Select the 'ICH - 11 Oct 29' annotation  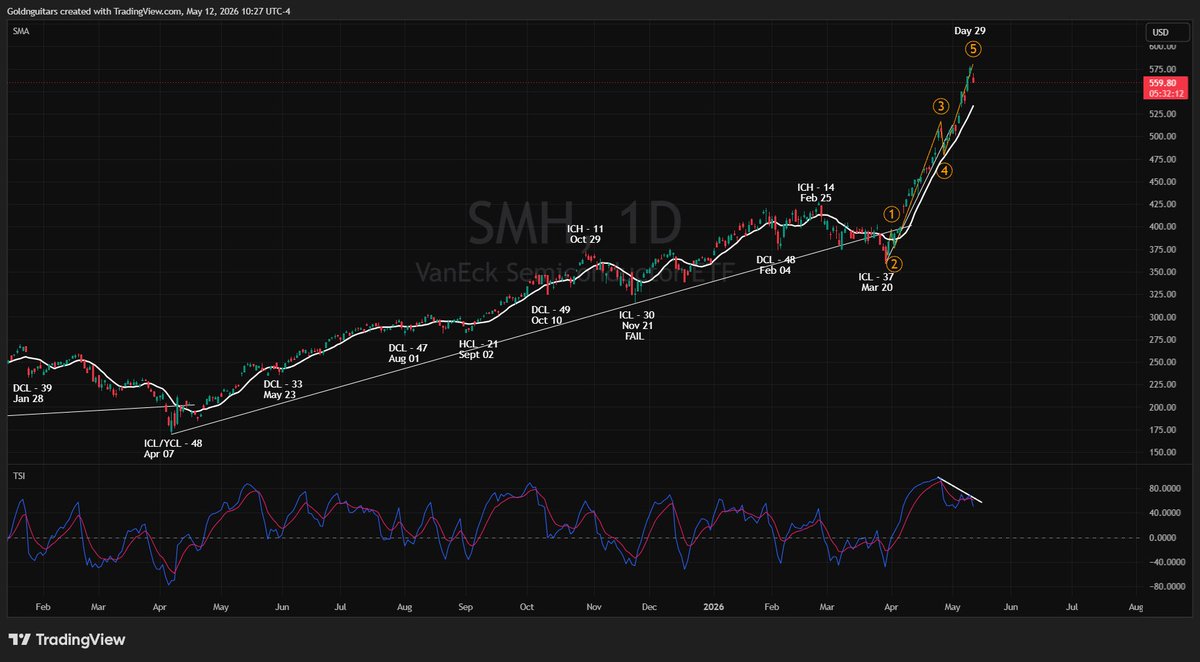pos(583,235)
